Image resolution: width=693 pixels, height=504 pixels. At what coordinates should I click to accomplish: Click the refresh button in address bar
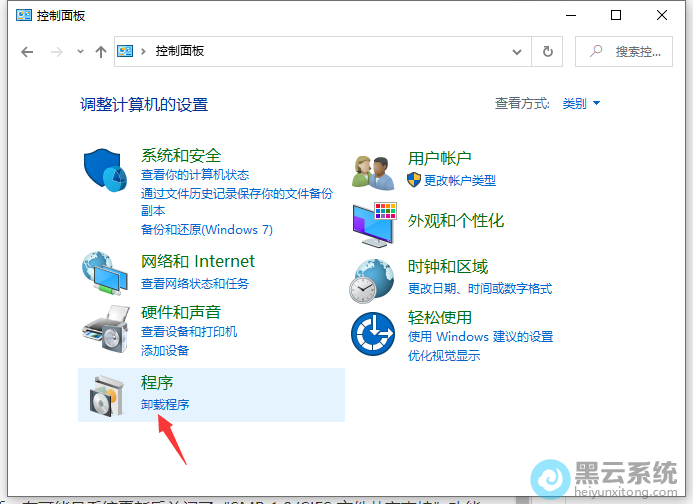(547, 51)
